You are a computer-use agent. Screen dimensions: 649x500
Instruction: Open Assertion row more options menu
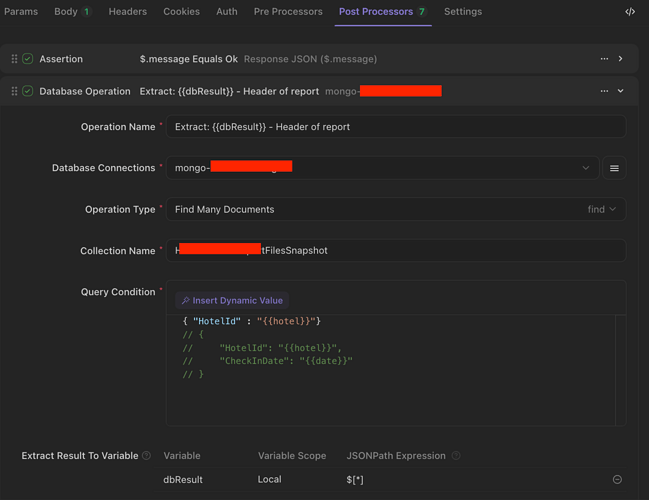click(604, 59)
